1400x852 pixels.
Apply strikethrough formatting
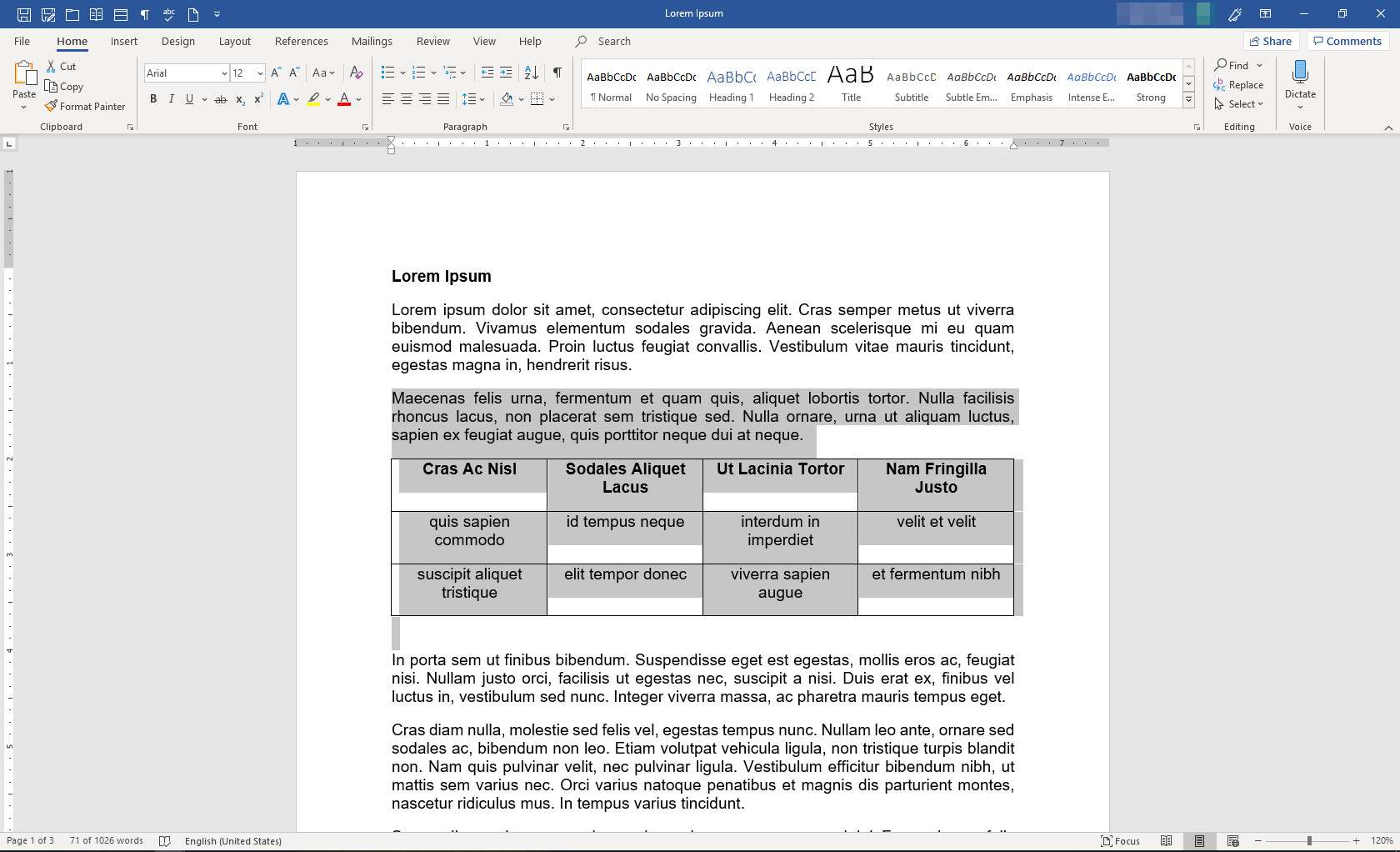coord(221,99)
